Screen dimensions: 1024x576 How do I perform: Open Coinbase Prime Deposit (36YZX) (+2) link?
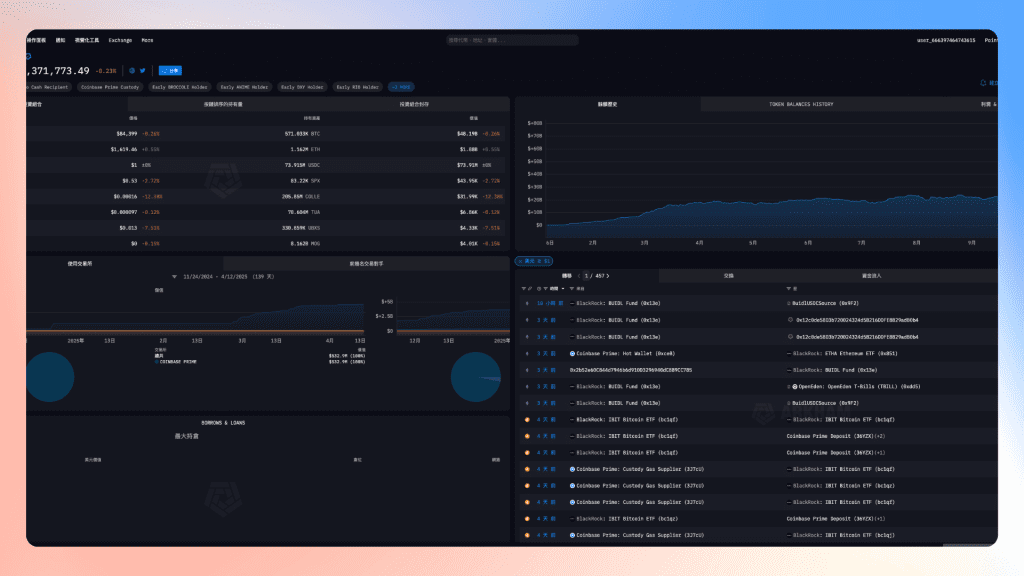pyautogui.click(x=836, y=436)
